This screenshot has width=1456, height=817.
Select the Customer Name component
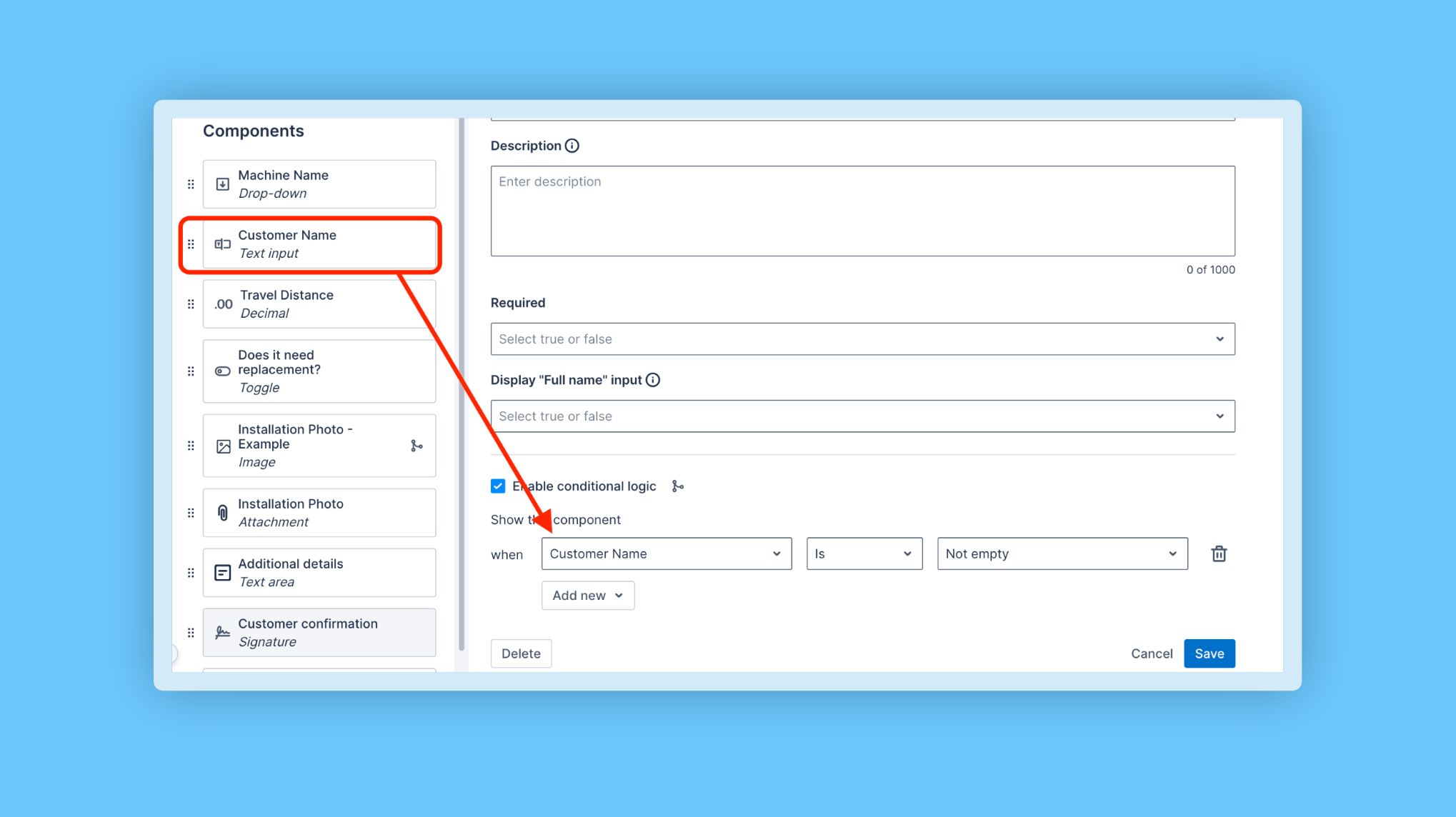point(319,244)
